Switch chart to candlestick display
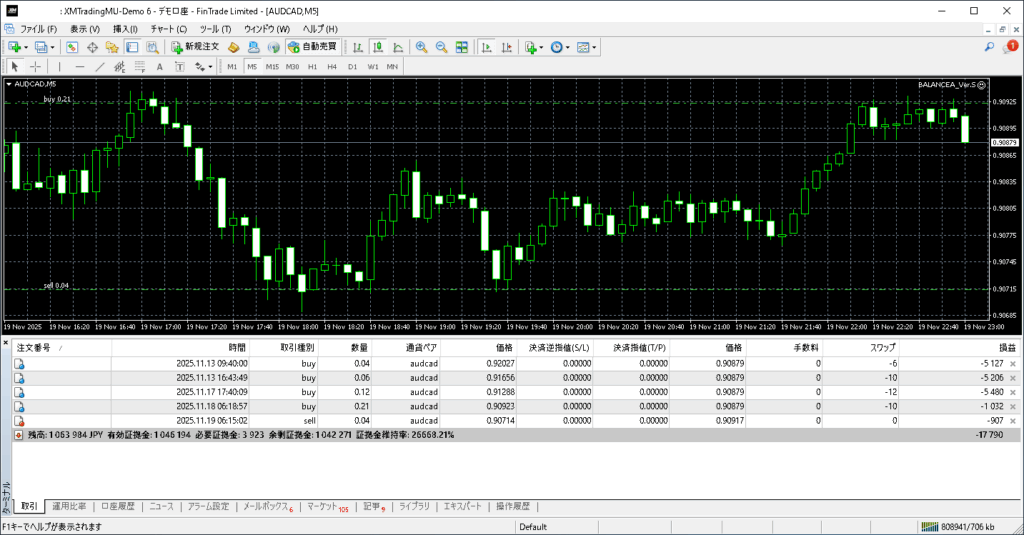 (379, 47)
